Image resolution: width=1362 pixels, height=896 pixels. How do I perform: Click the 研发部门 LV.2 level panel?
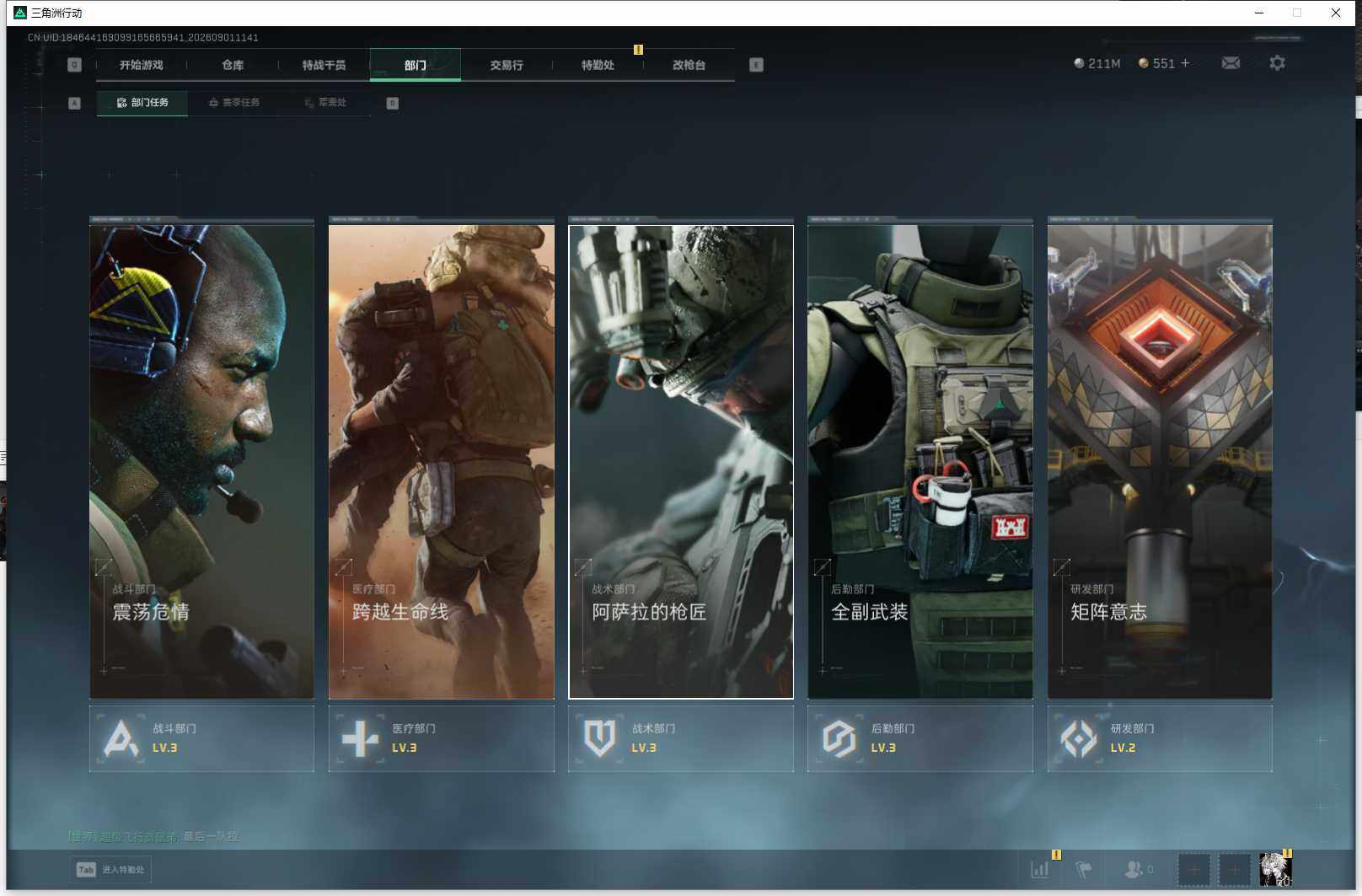click(x=1159, y=738)
